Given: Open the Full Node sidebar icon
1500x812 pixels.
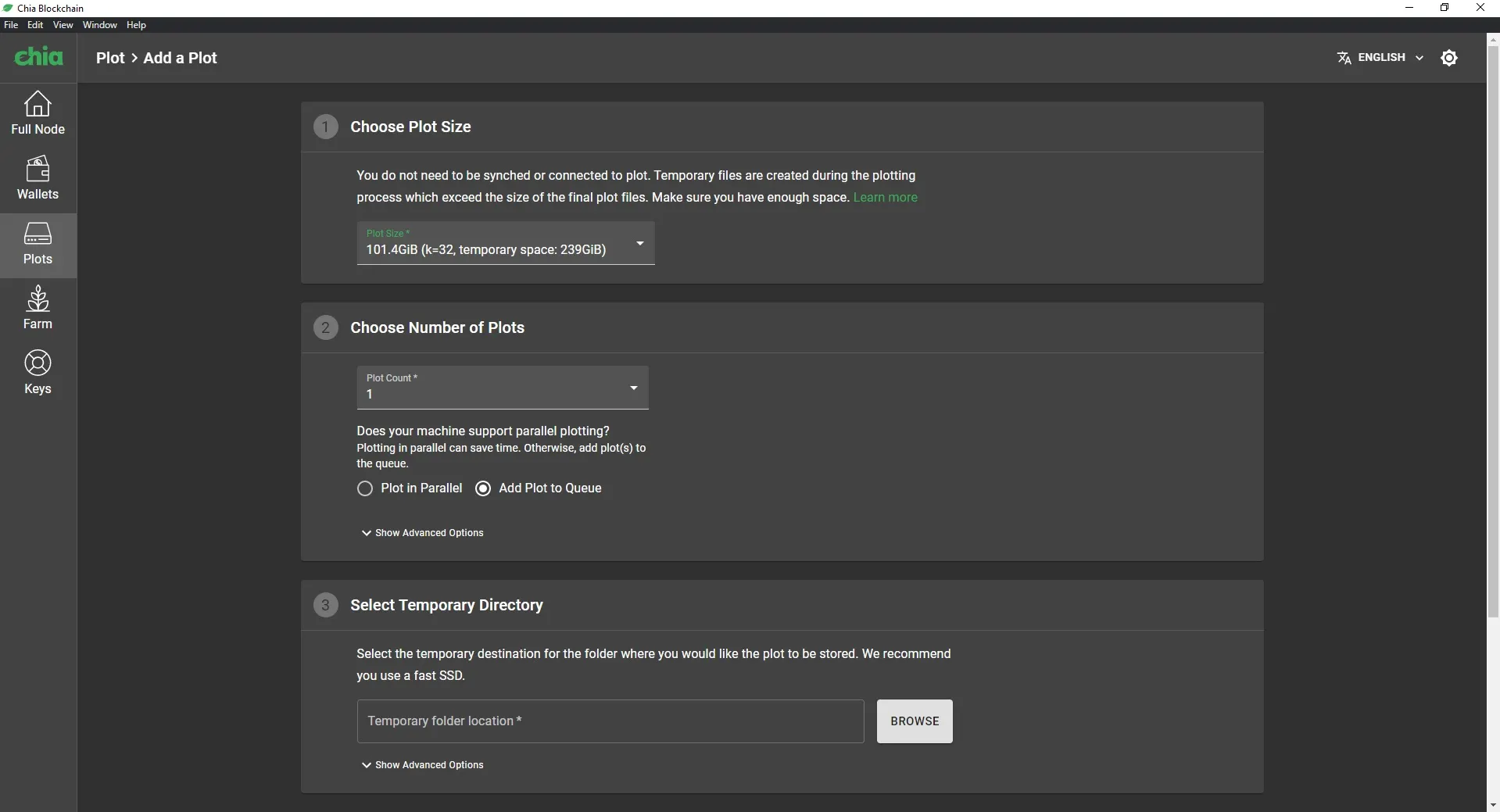Looking at the screenshot, I should pos(38,105).
